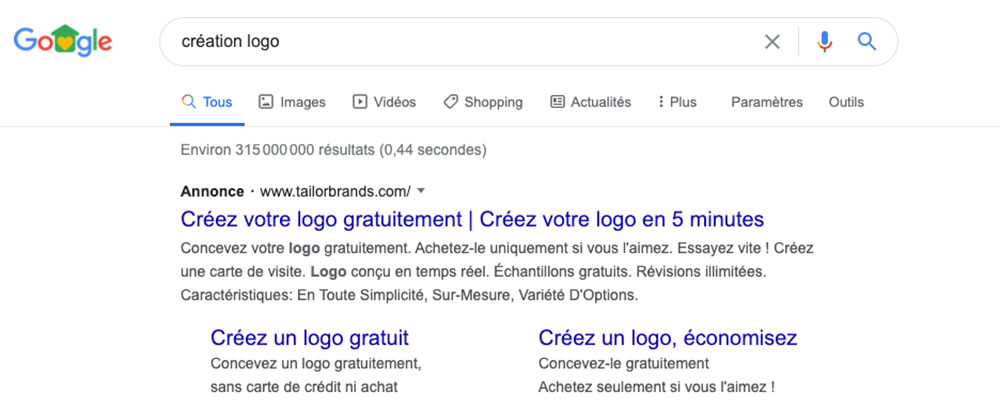Clear the search box with the X icon
Viewport: 1000px width, 401px height.
click(772, 42)
